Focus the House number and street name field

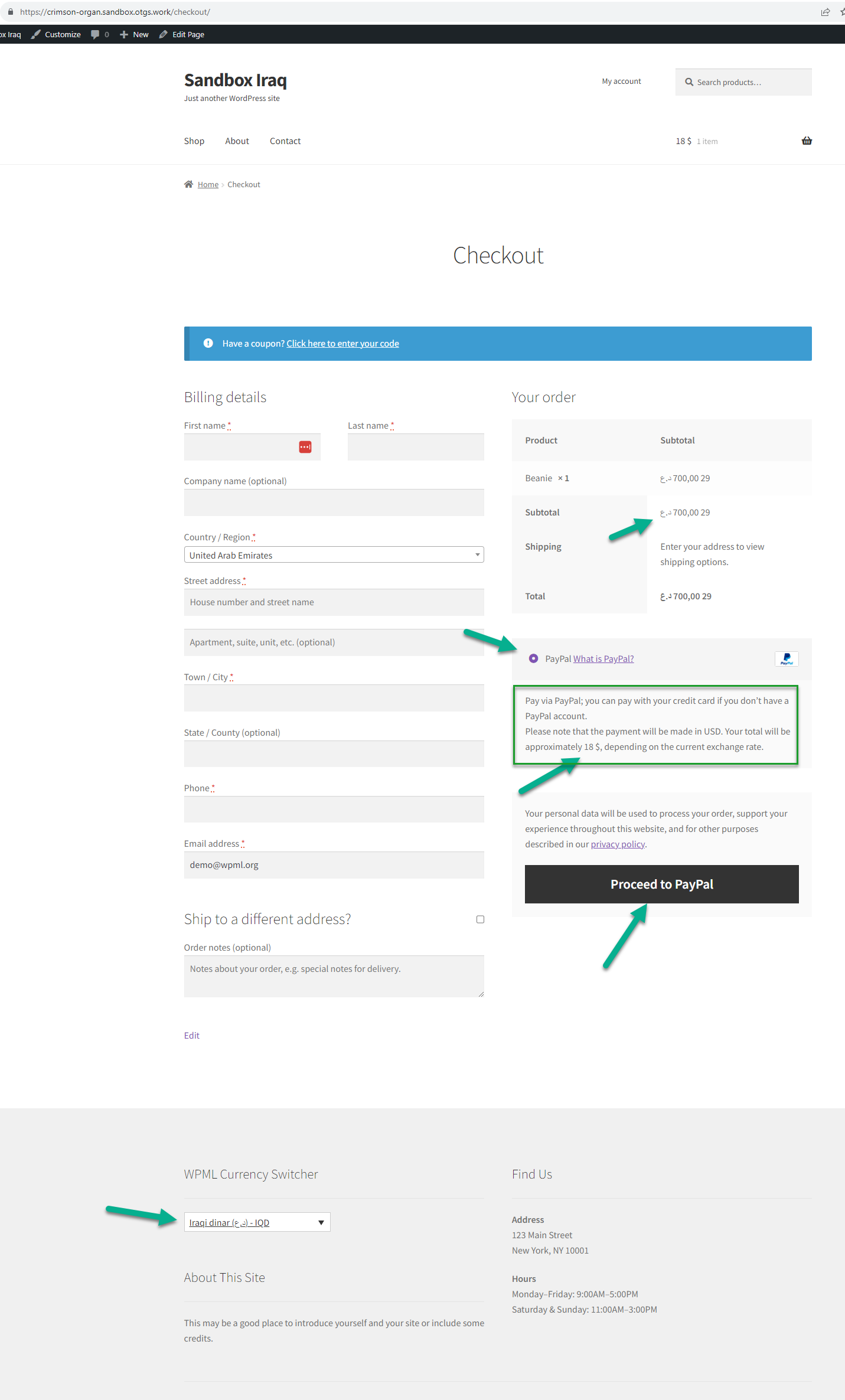coord(334,602)
